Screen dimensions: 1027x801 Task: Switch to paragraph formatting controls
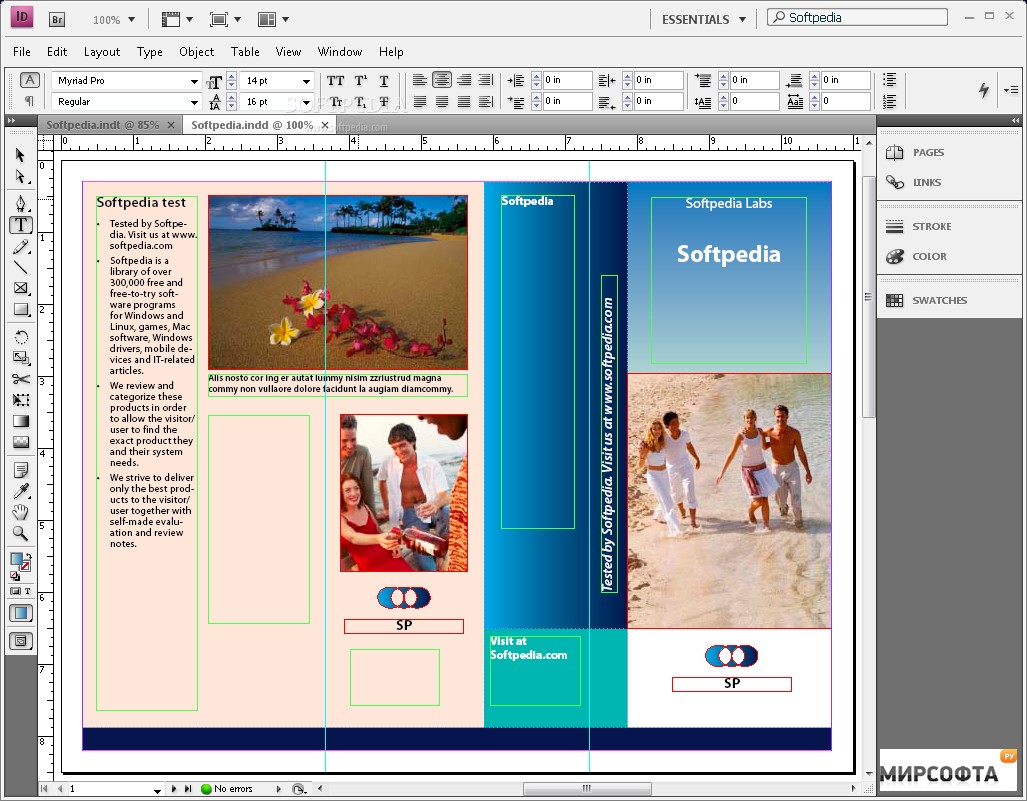[x=29, y=101]
